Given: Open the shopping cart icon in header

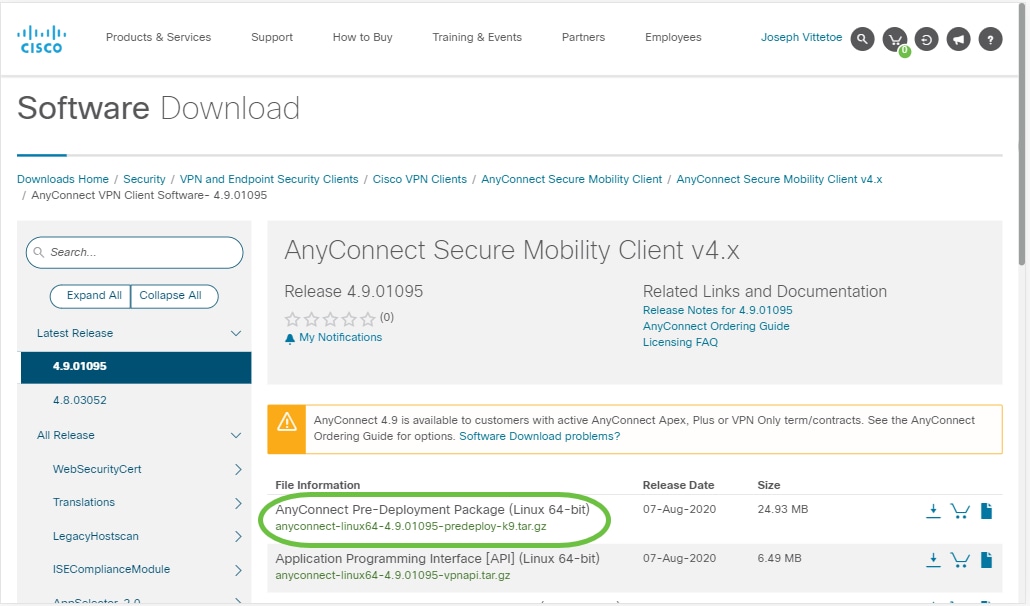Looking at the screenshot, I should coord(895,39).
